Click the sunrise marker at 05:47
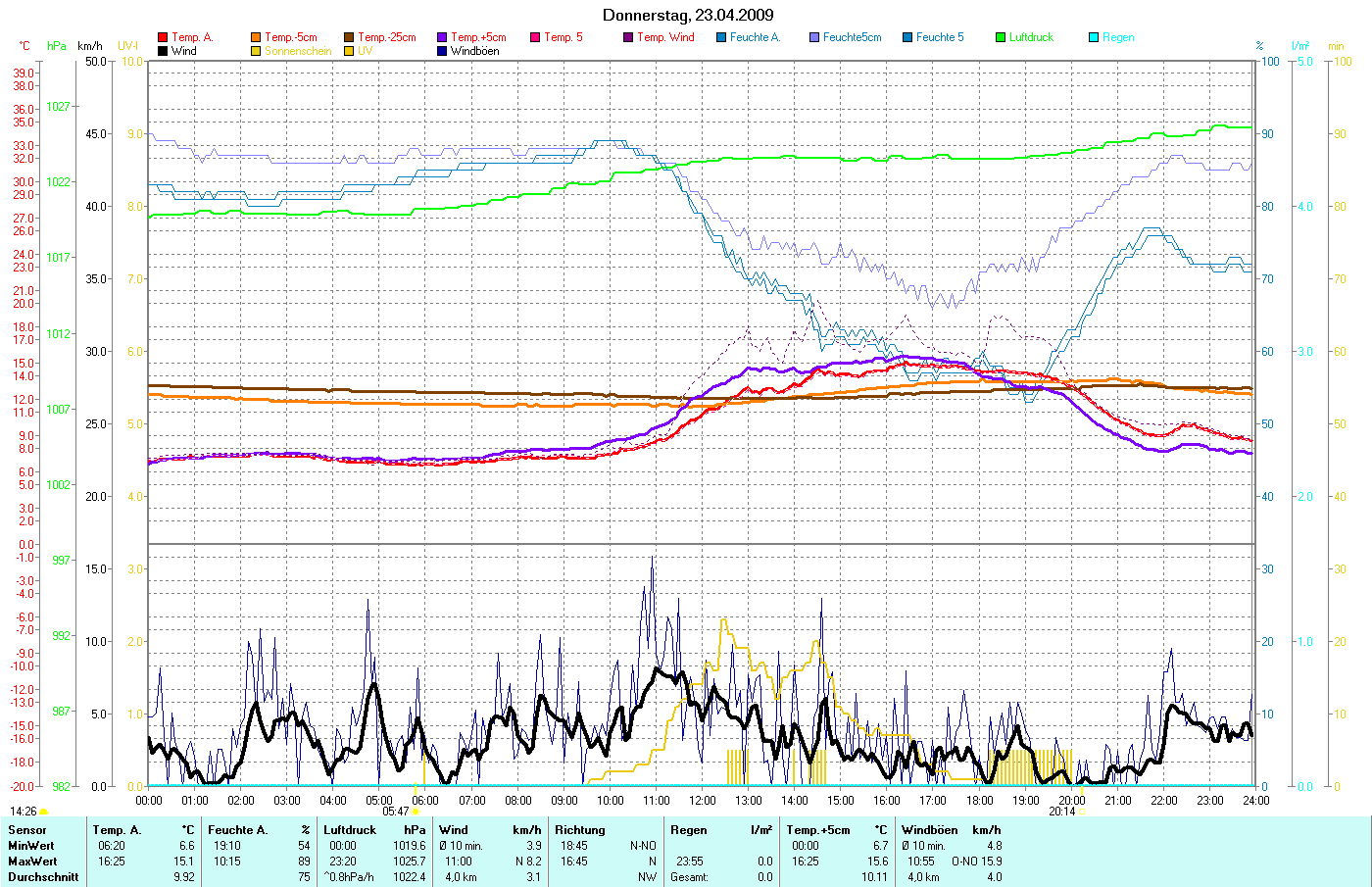The width and height of the screenshot is (1372, 887). [x=416, y=812]
